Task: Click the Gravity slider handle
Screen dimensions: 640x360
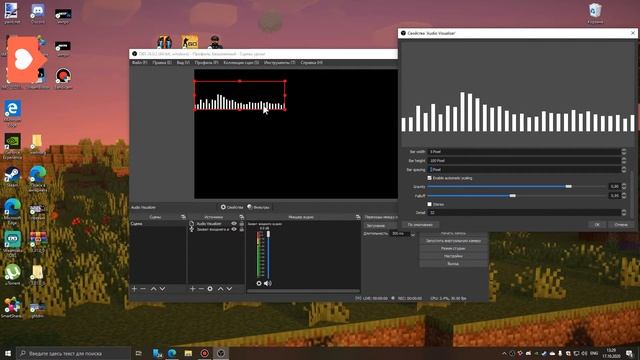Action: point(569,187)
